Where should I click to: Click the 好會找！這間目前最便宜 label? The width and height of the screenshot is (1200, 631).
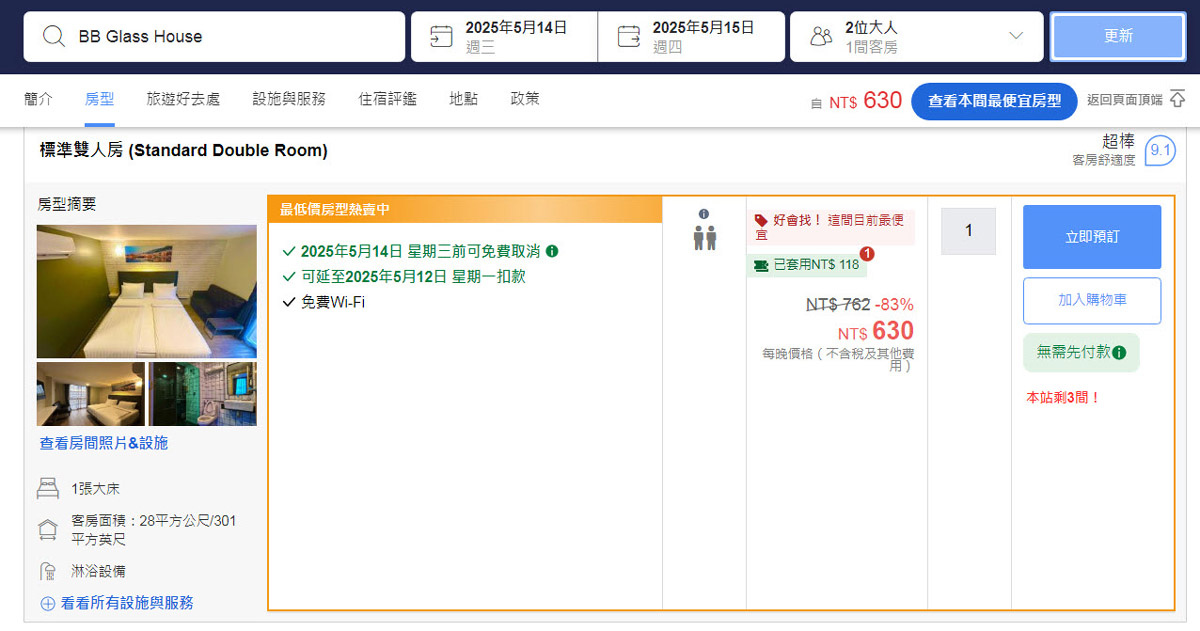pos(831,227)
